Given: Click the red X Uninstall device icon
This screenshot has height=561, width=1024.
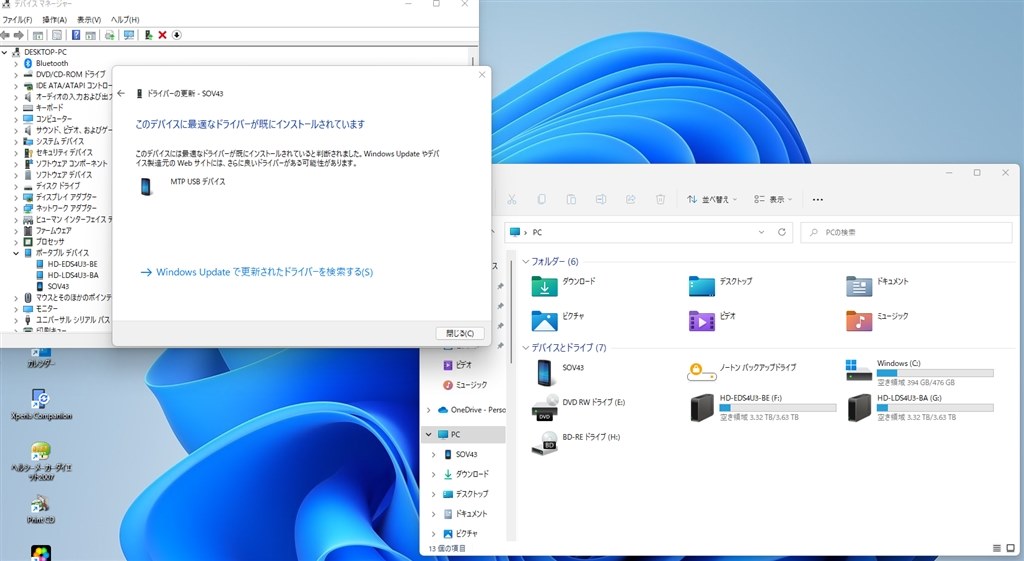Looking at the screenshot, I should (x=163, y=35).
